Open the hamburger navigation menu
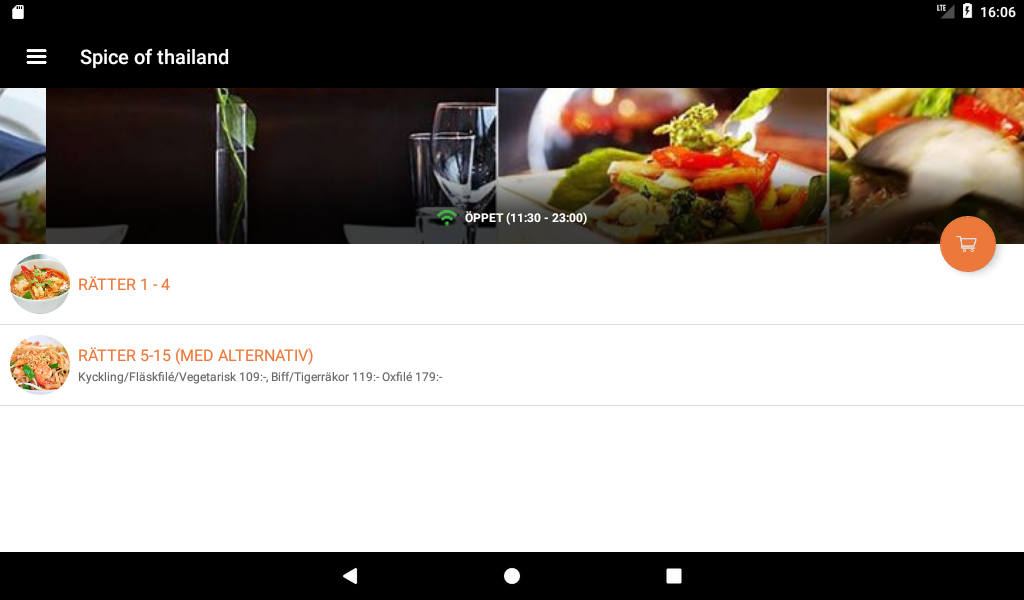 (37, 57)
